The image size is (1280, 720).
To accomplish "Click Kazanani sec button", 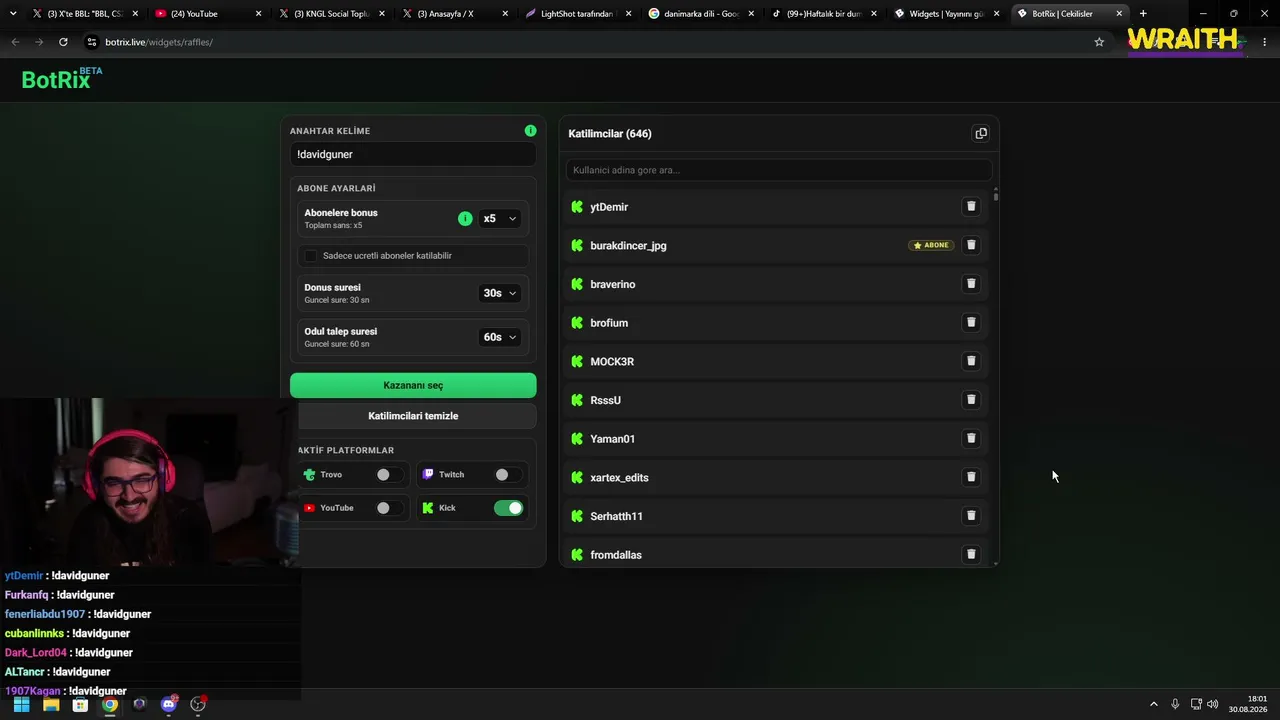I will 413,385.
